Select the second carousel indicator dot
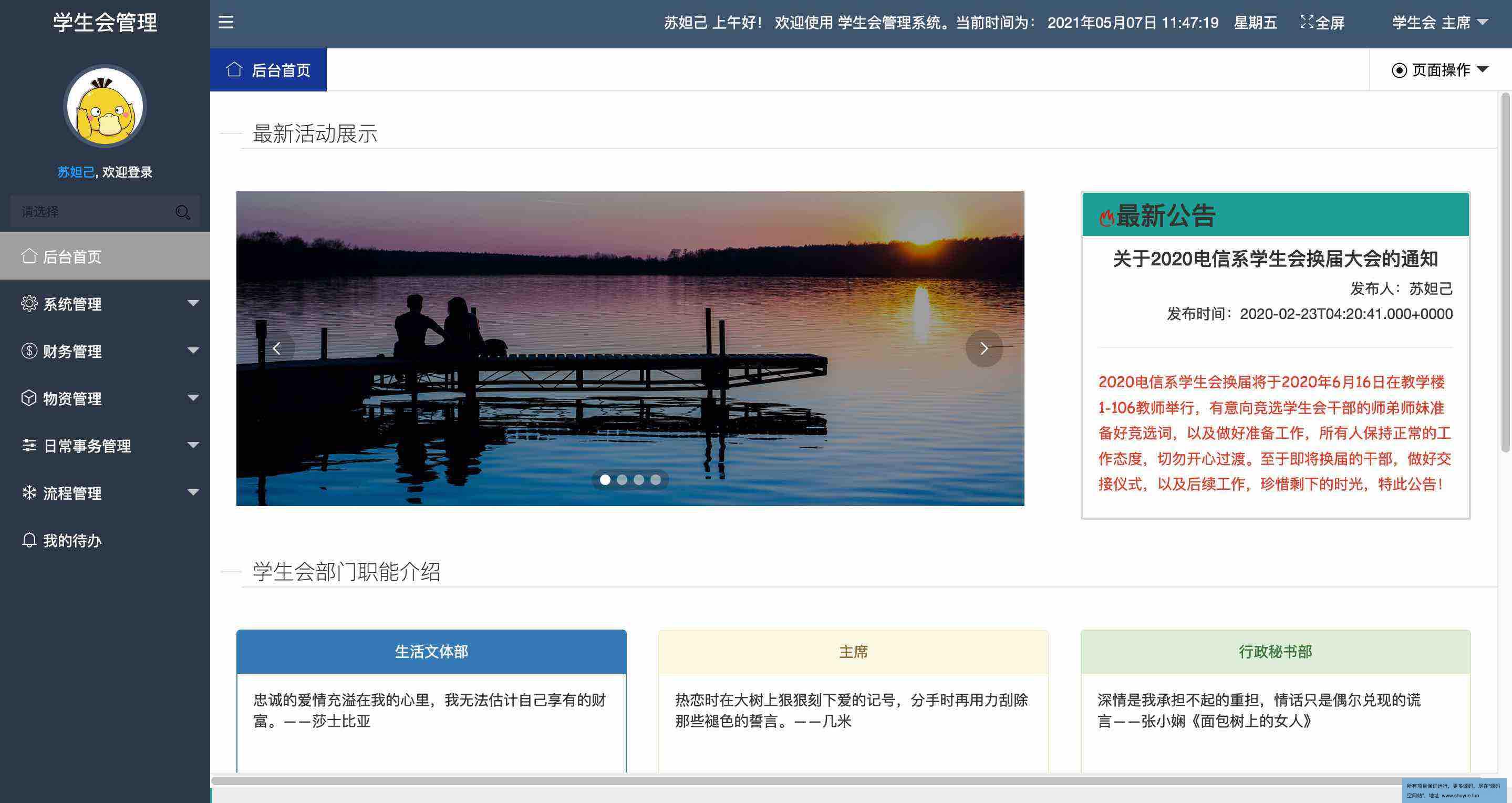Screen dimensions: 1512x803 click(622, 480)
